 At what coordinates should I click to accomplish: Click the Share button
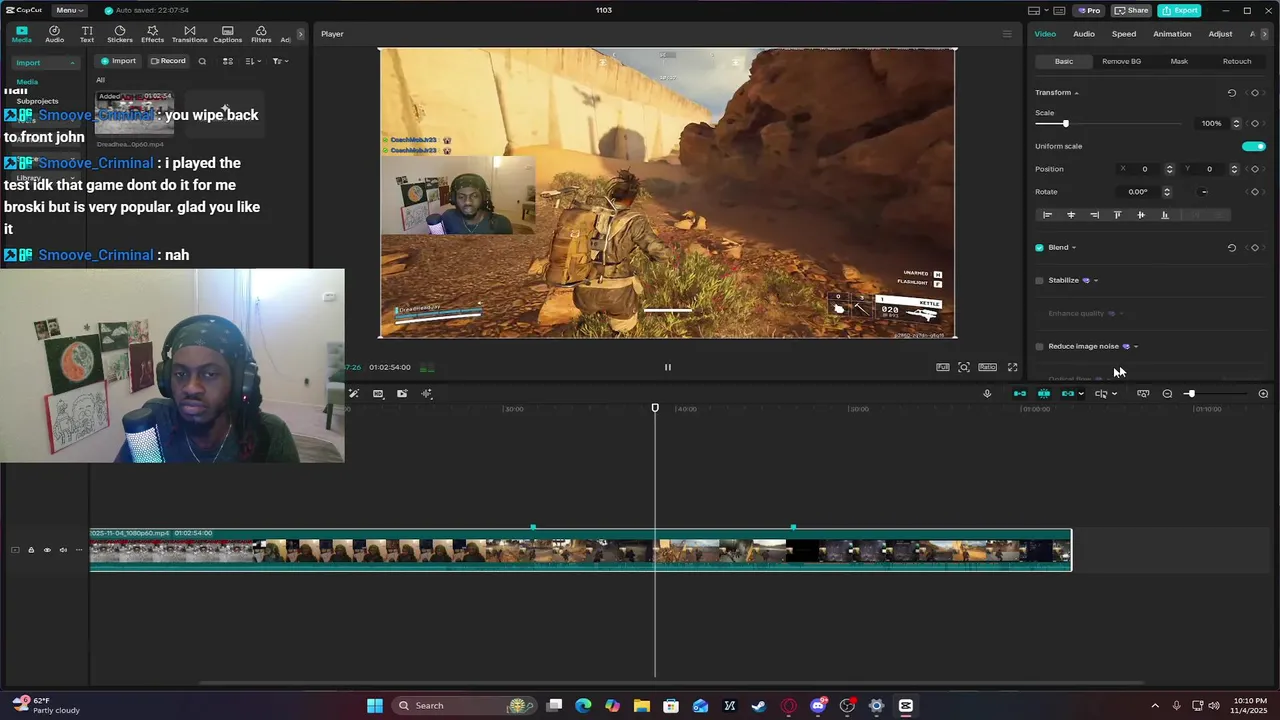1131,10
